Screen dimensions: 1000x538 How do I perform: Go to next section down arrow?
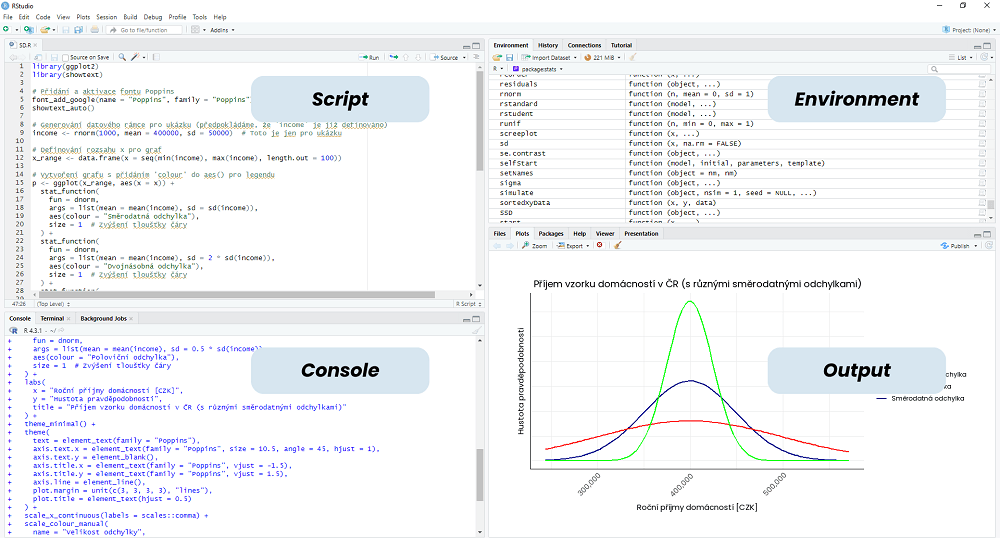418,57
